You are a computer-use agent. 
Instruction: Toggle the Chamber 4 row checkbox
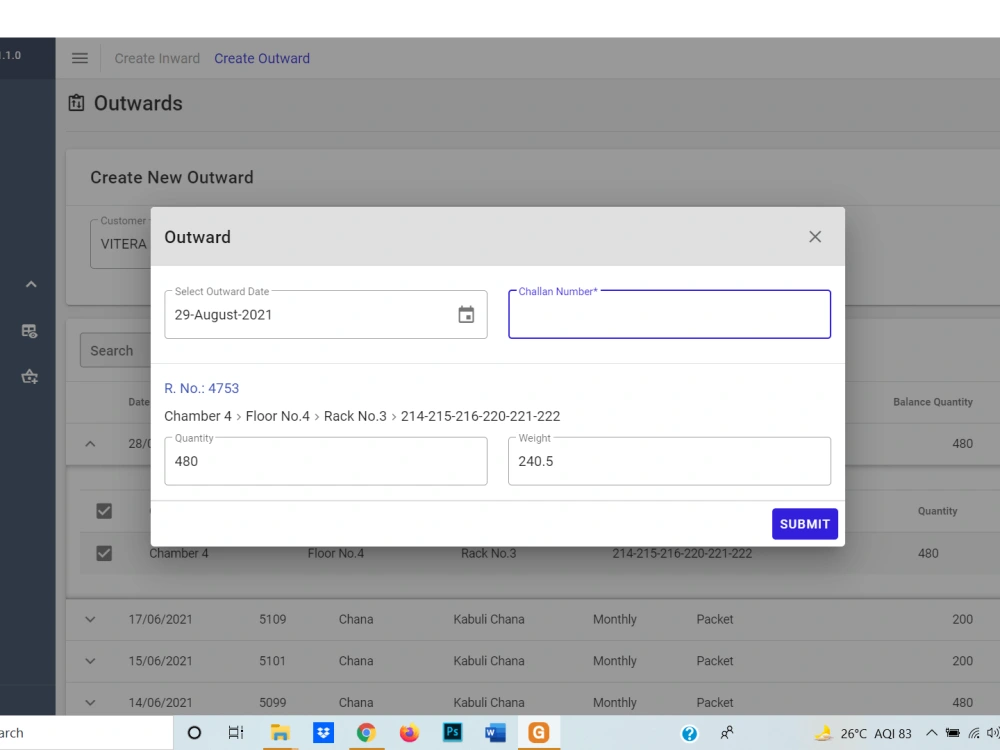104,553
